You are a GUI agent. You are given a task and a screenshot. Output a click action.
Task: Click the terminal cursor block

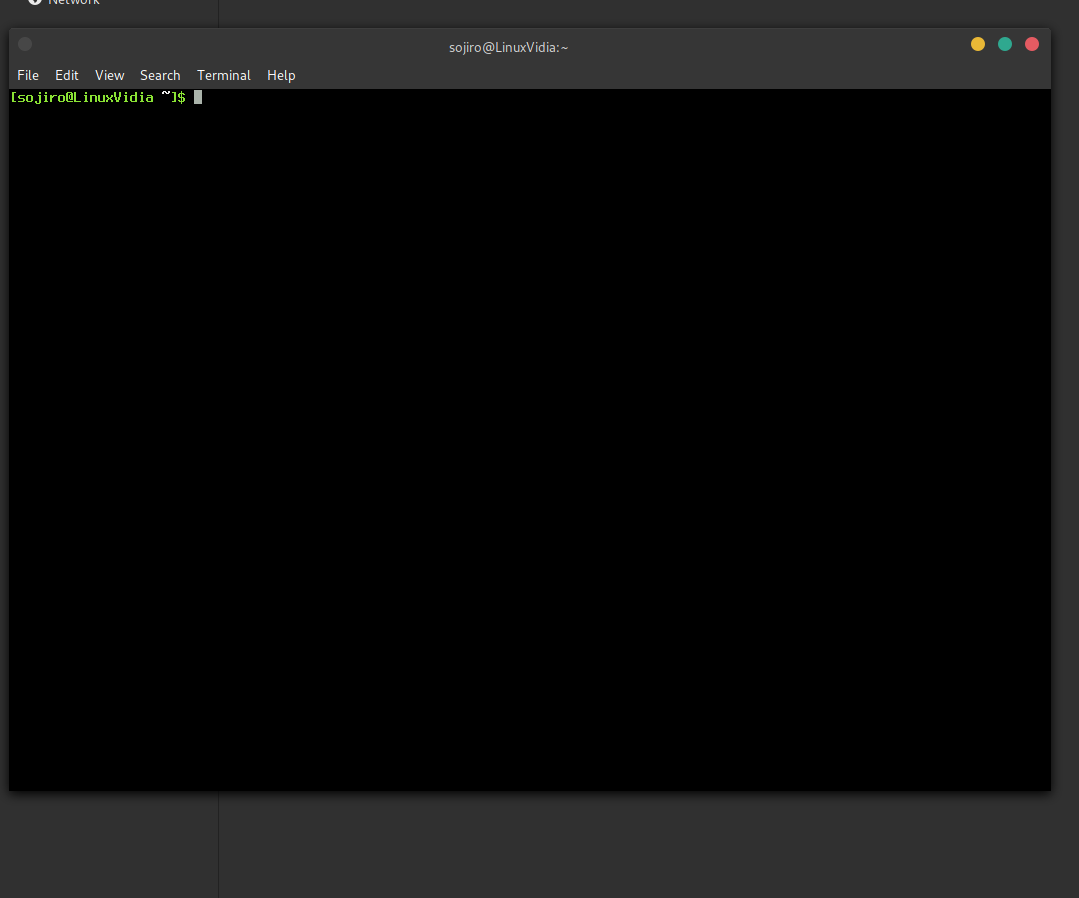[x=198, y=97]
